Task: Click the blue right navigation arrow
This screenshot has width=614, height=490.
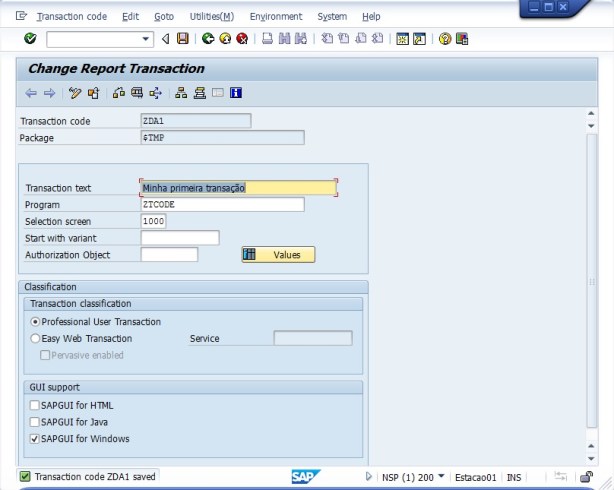Action: click(x=49, y=93)
